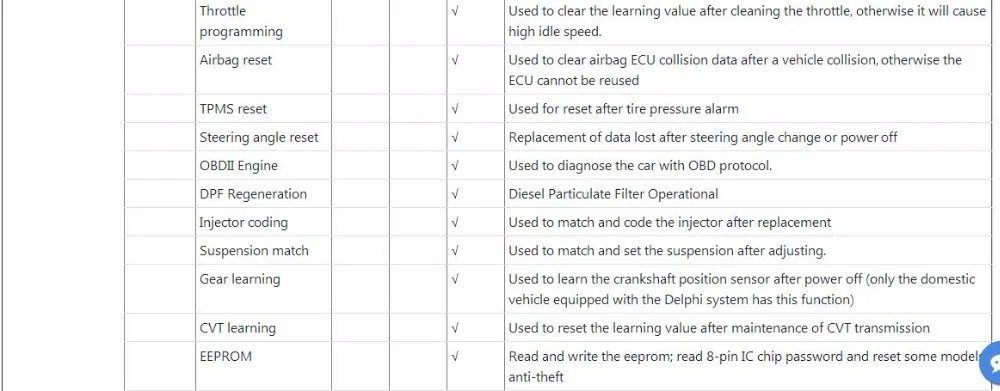Image resolution: width=1000 pixels, height=391 pixels.
Task: Click the checkmark in the EEPROM row
Action: click(x=455, y=357)
